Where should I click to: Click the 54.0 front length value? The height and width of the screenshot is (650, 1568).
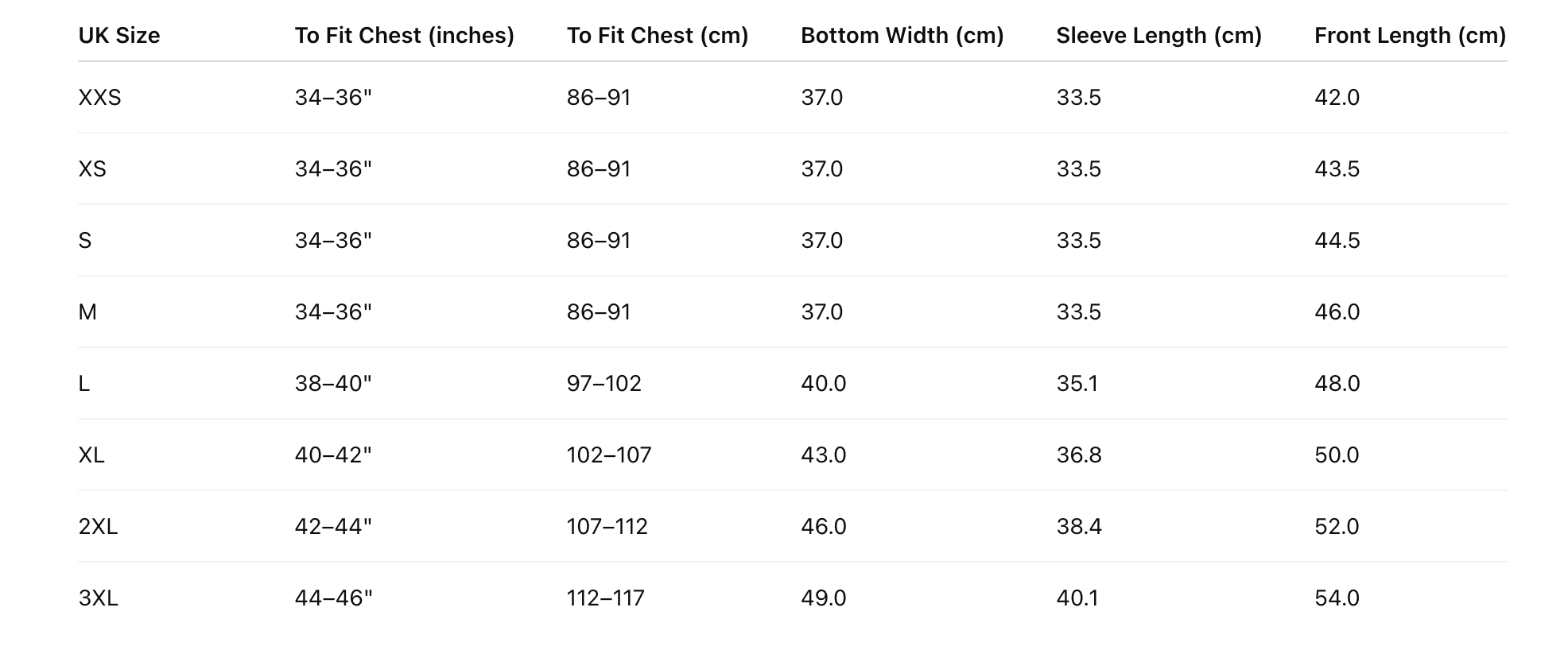pos(1337,598)
